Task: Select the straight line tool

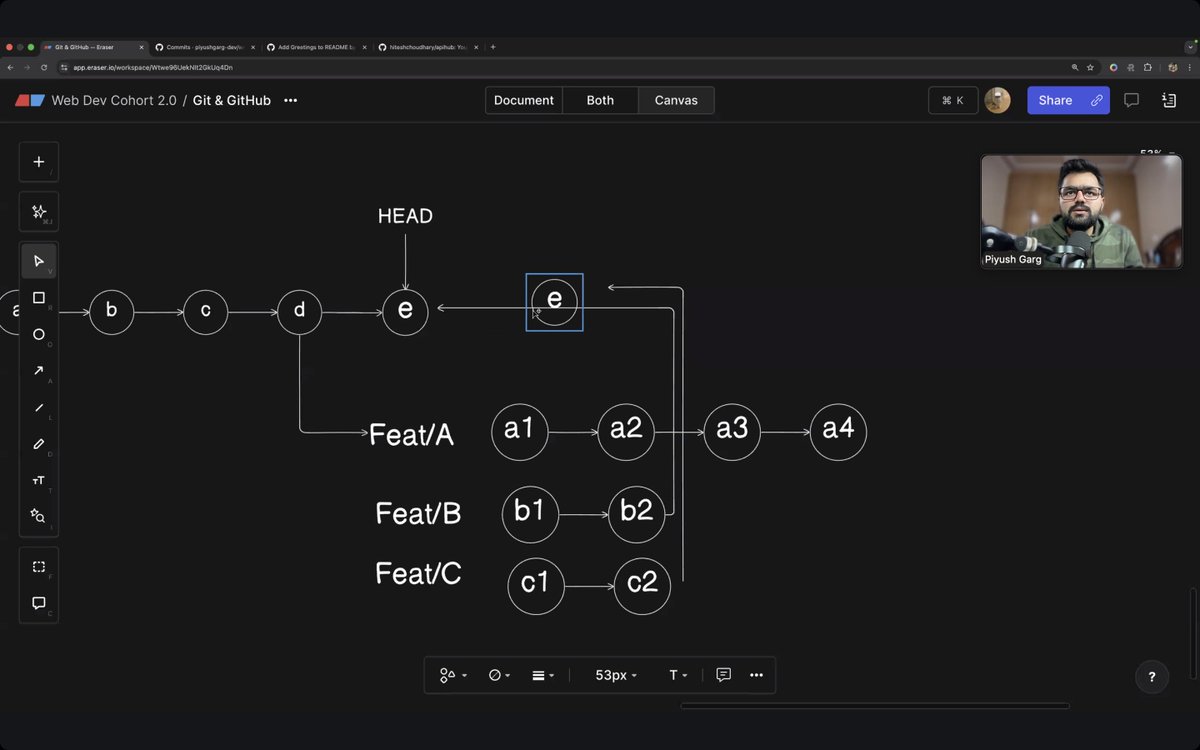Action: 39,407
